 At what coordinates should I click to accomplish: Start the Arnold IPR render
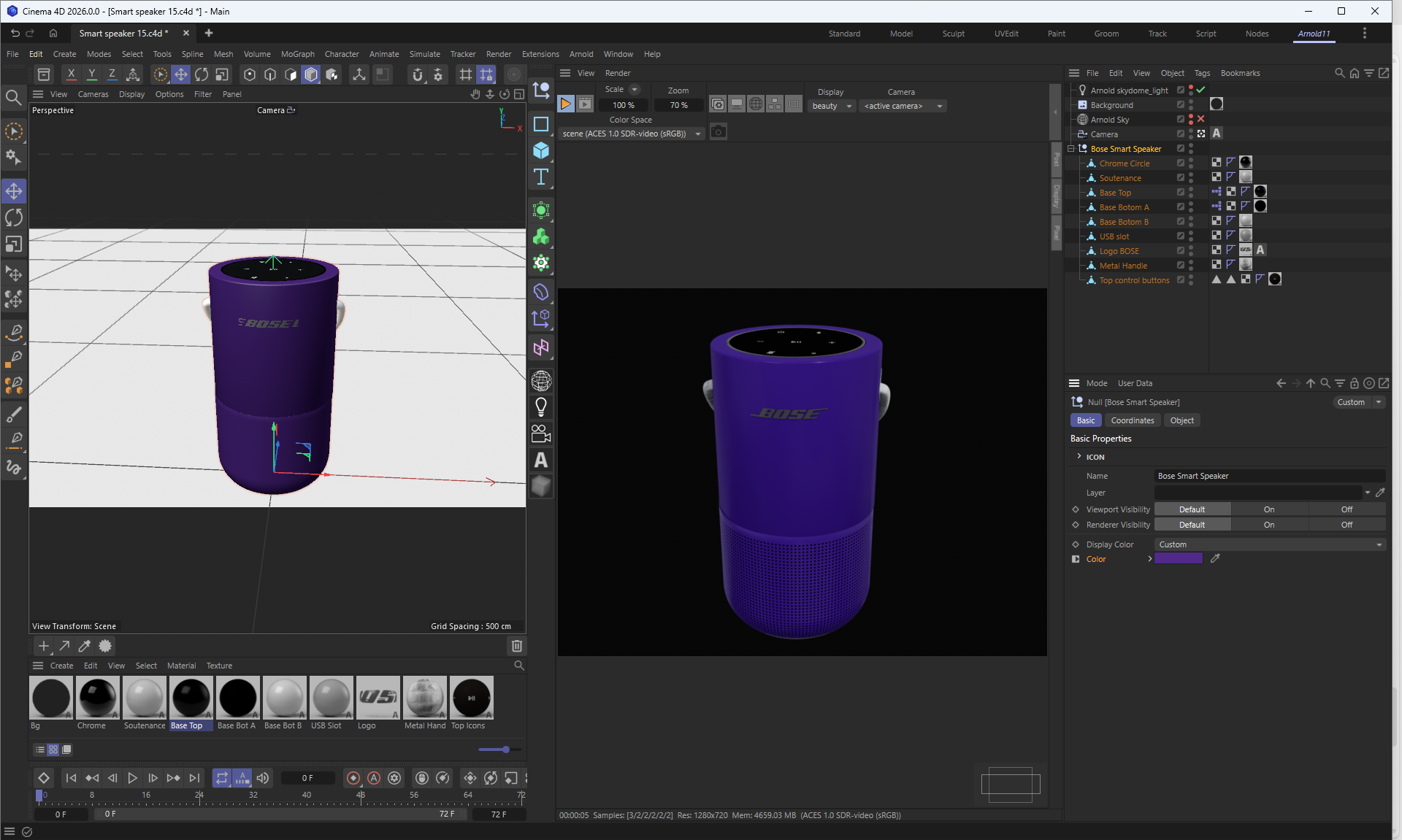coord(566,104)
